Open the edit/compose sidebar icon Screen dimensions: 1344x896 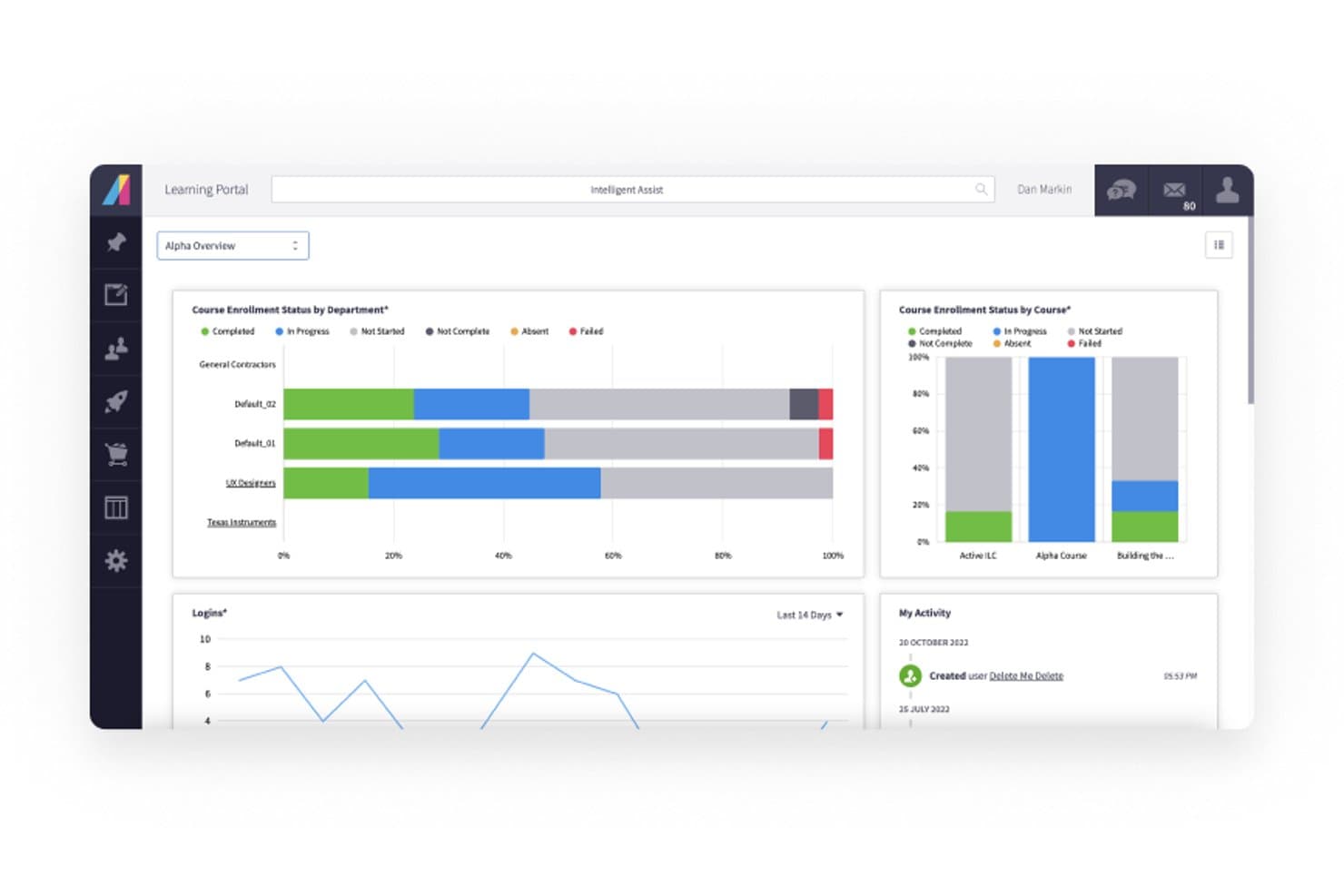116,295
